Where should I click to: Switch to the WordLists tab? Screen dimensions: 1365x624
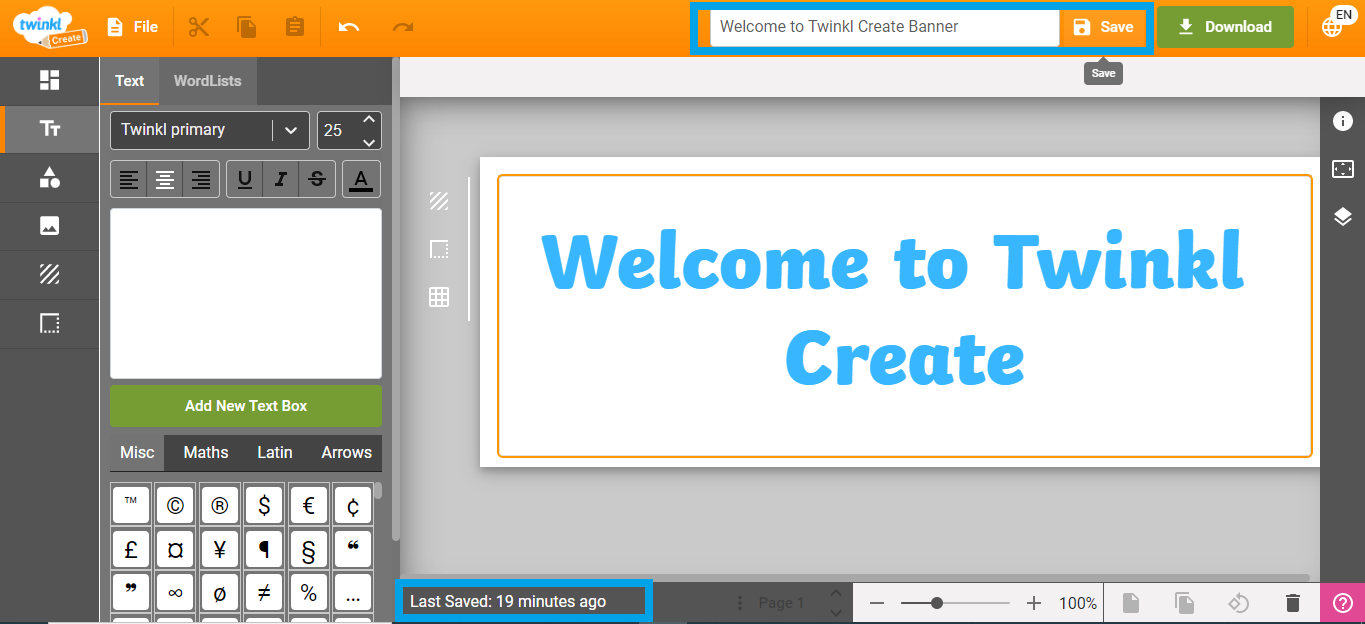[207, 81]
